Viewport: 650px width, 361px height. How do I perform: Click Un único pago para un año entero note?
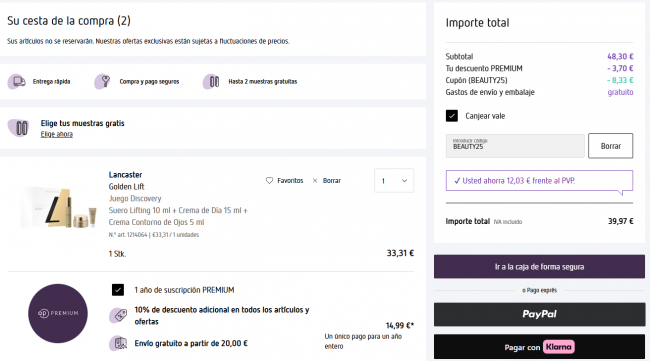pos(363,341)
